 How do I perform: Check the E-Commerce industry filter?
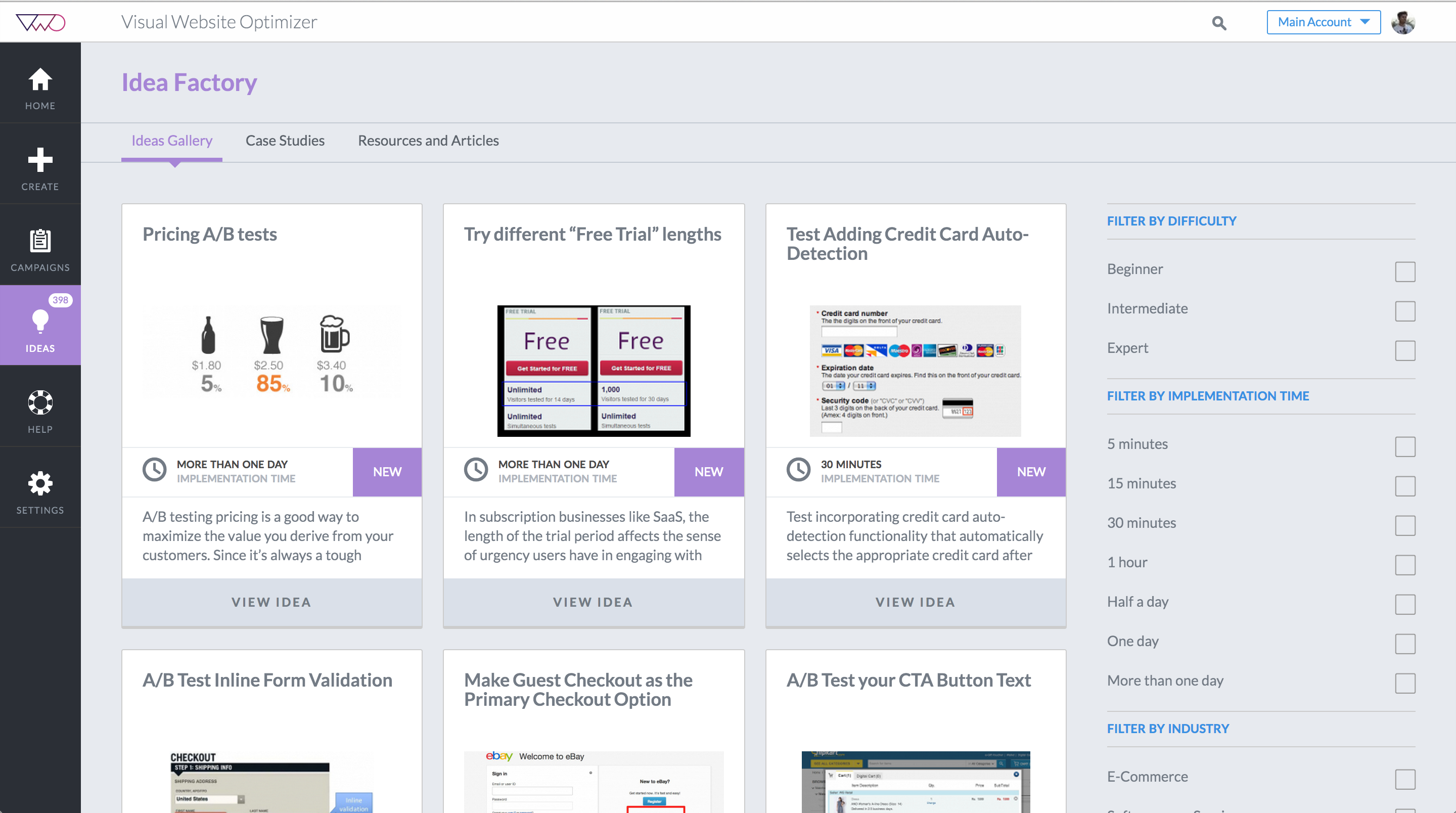[x=1404, y=779]
